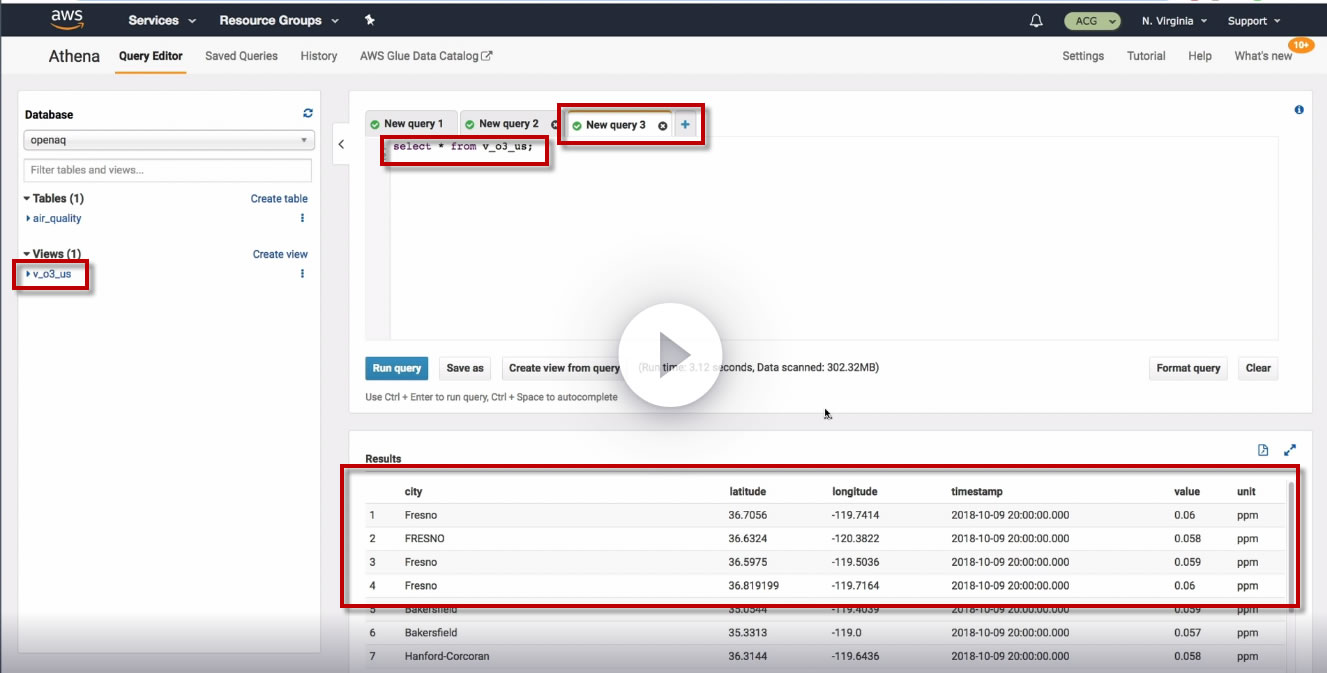Screen dimensions: 1327x673
Task: Select the Bakersfield cell in row 6
Action: coord(430,633)
